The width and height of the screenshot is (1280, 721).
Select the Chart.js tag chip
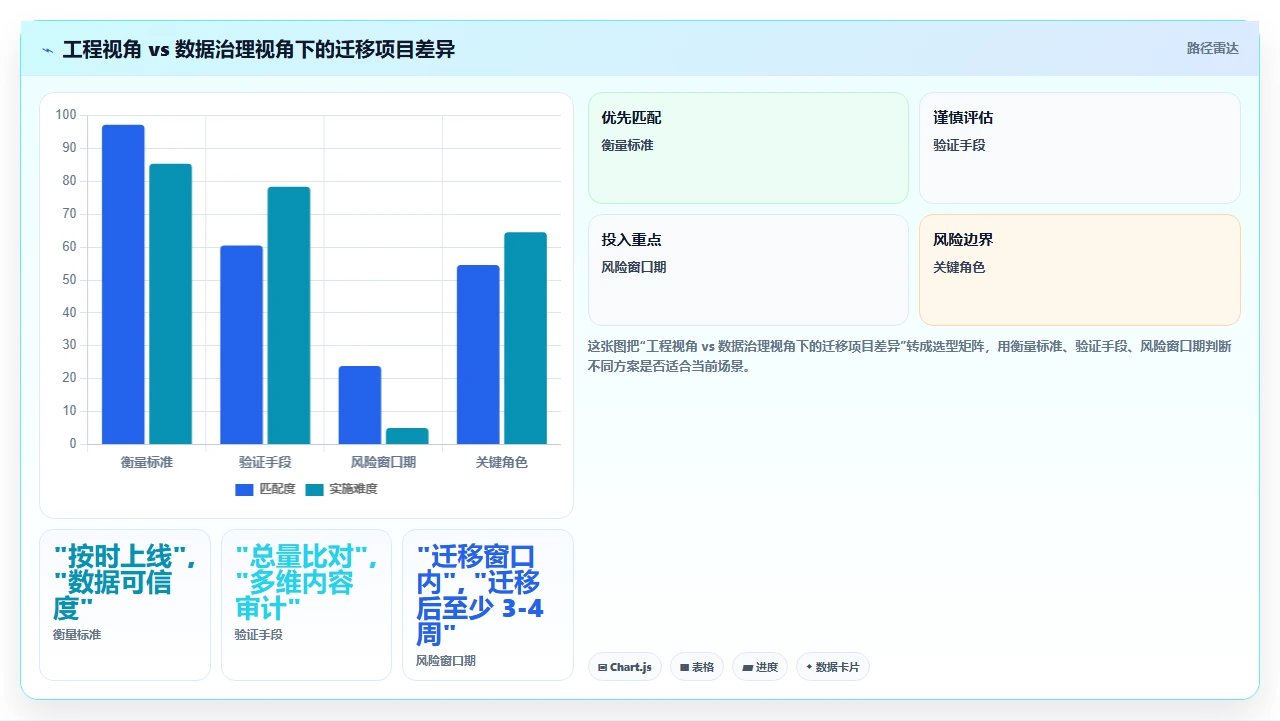(x=625, y=667)
